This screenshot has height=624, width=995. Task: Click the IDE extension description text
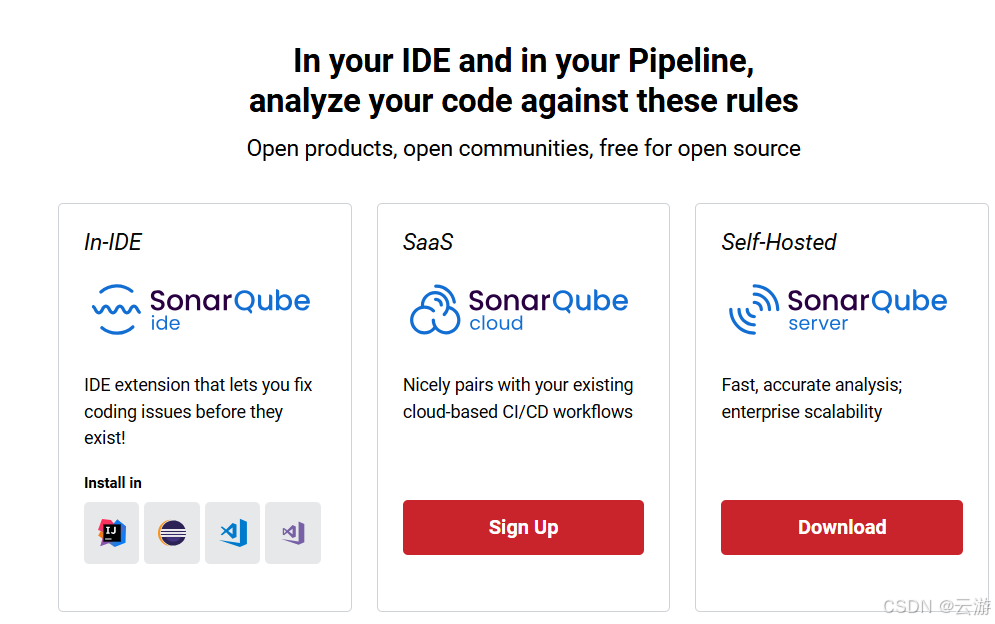198,411
